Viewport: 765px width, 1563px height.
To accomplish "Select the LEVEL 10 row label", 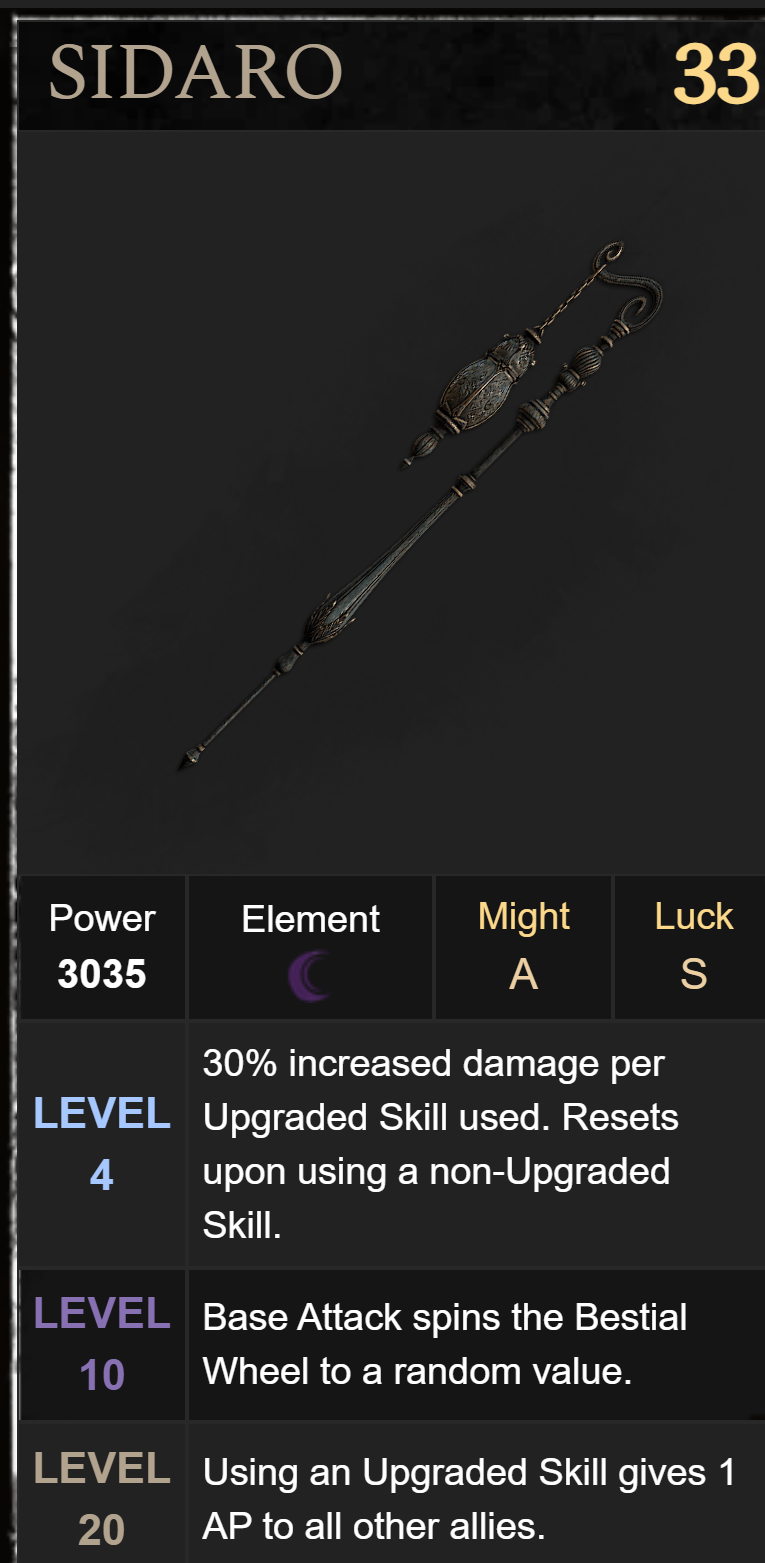I will click(x=102, y=1344).
